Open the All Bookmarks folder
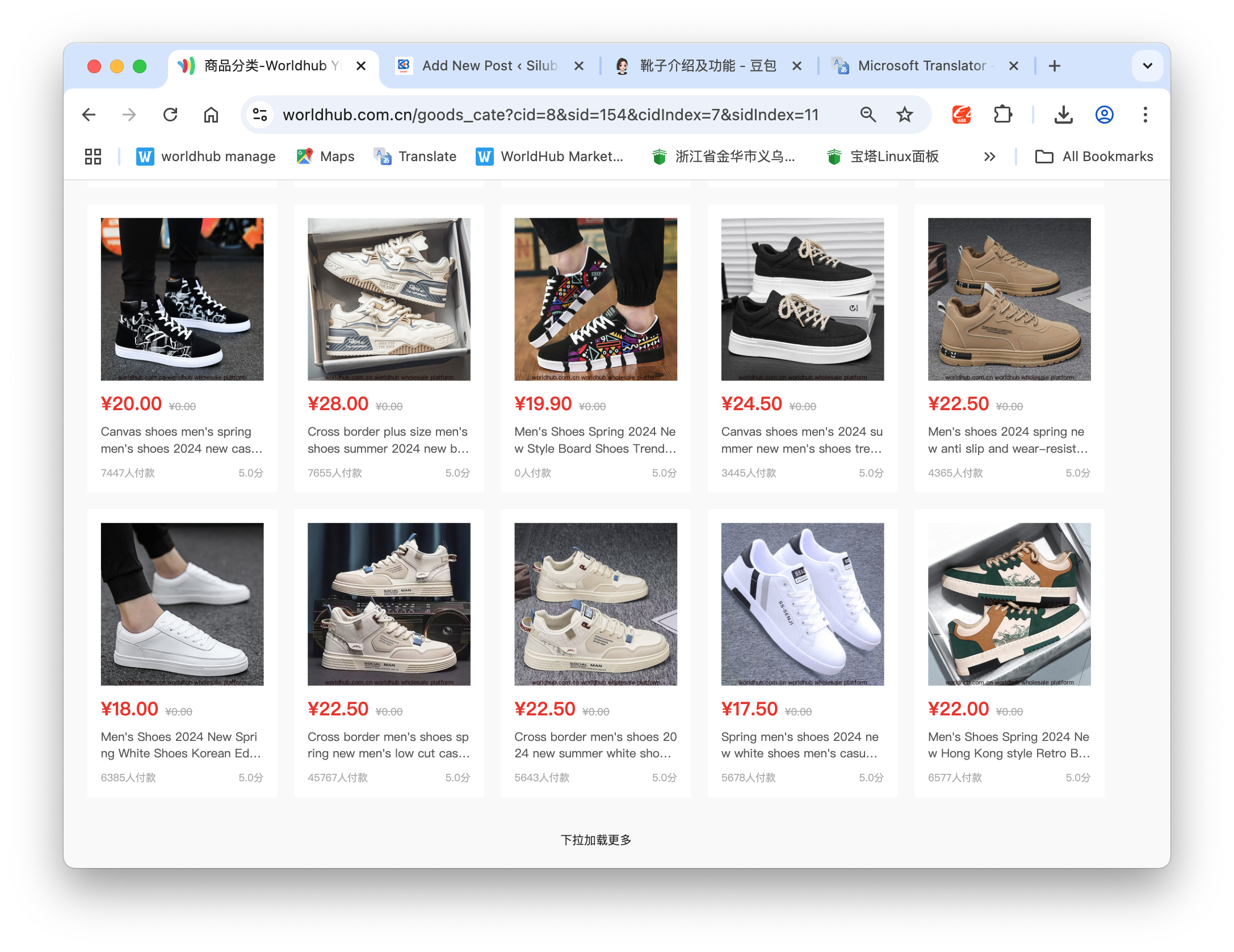 pos(1094,157)
